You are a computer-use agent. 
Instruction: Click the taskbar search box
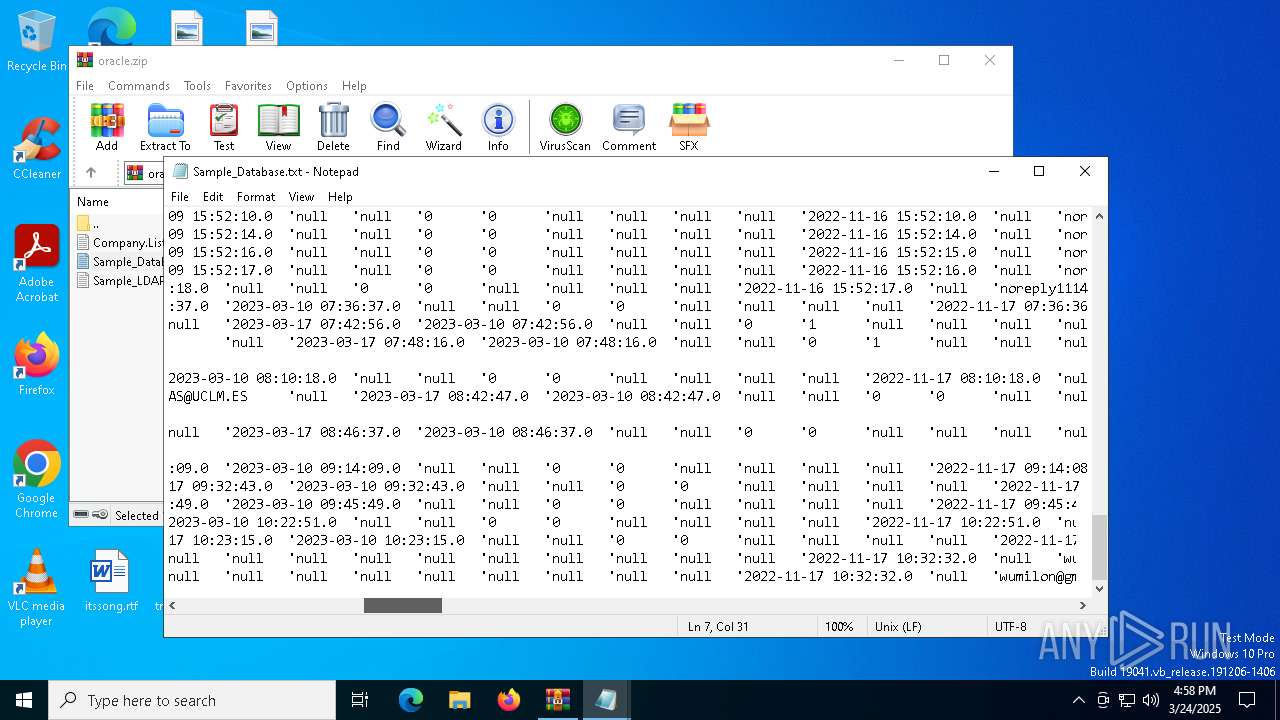tap(192, 700)
